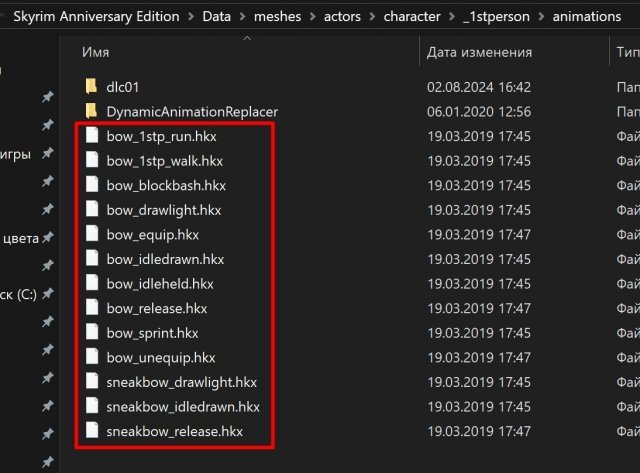Screen dimensions: 640x473
Task: Click file name bow_blockbash.hkx
Action: pyautogui.click(x=166, y=185)
